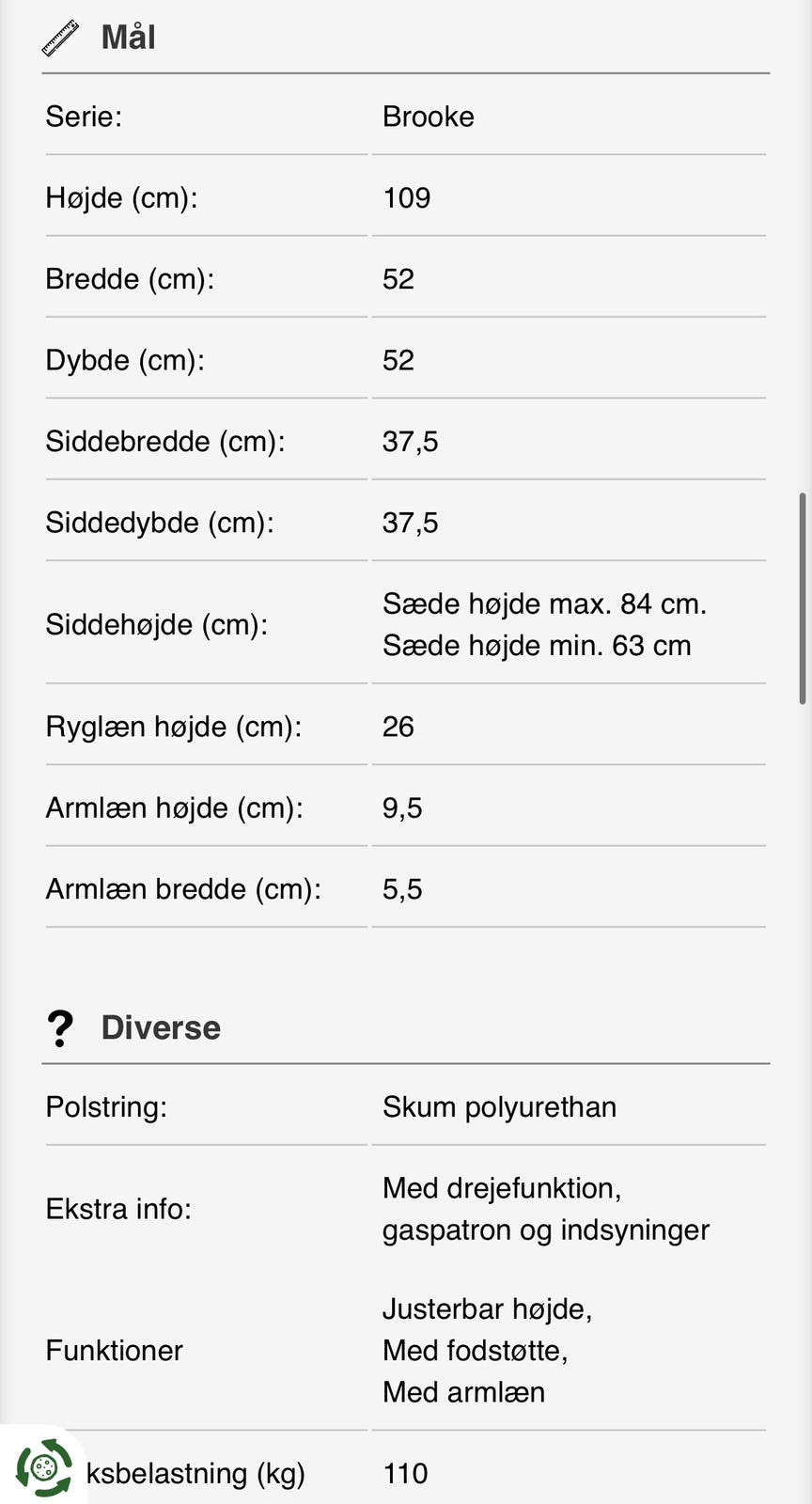The width and height of the screenshot is (812, 1504).
Task: Click the Justerbar højde function text
Action: click(x=487, y=1309)
